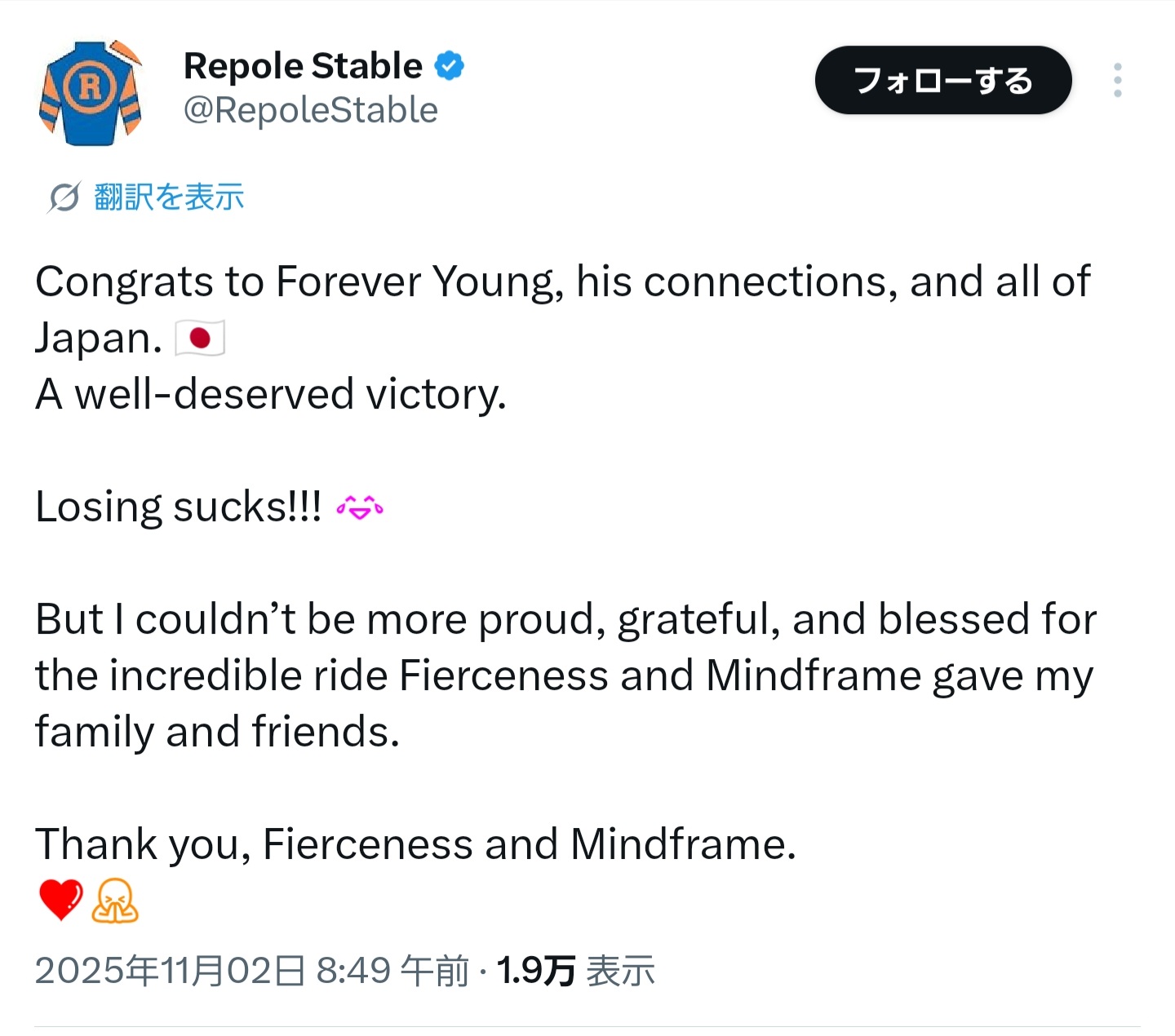Click the pink crying face emoji

tap(360, 507)
